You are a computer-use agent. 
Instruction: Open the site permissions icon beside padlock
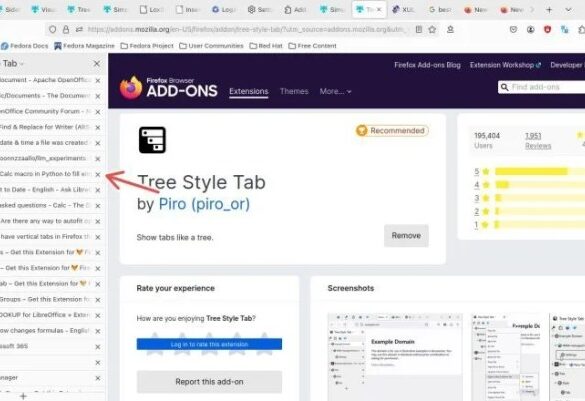pyautogui.click(x=79, y=29)
